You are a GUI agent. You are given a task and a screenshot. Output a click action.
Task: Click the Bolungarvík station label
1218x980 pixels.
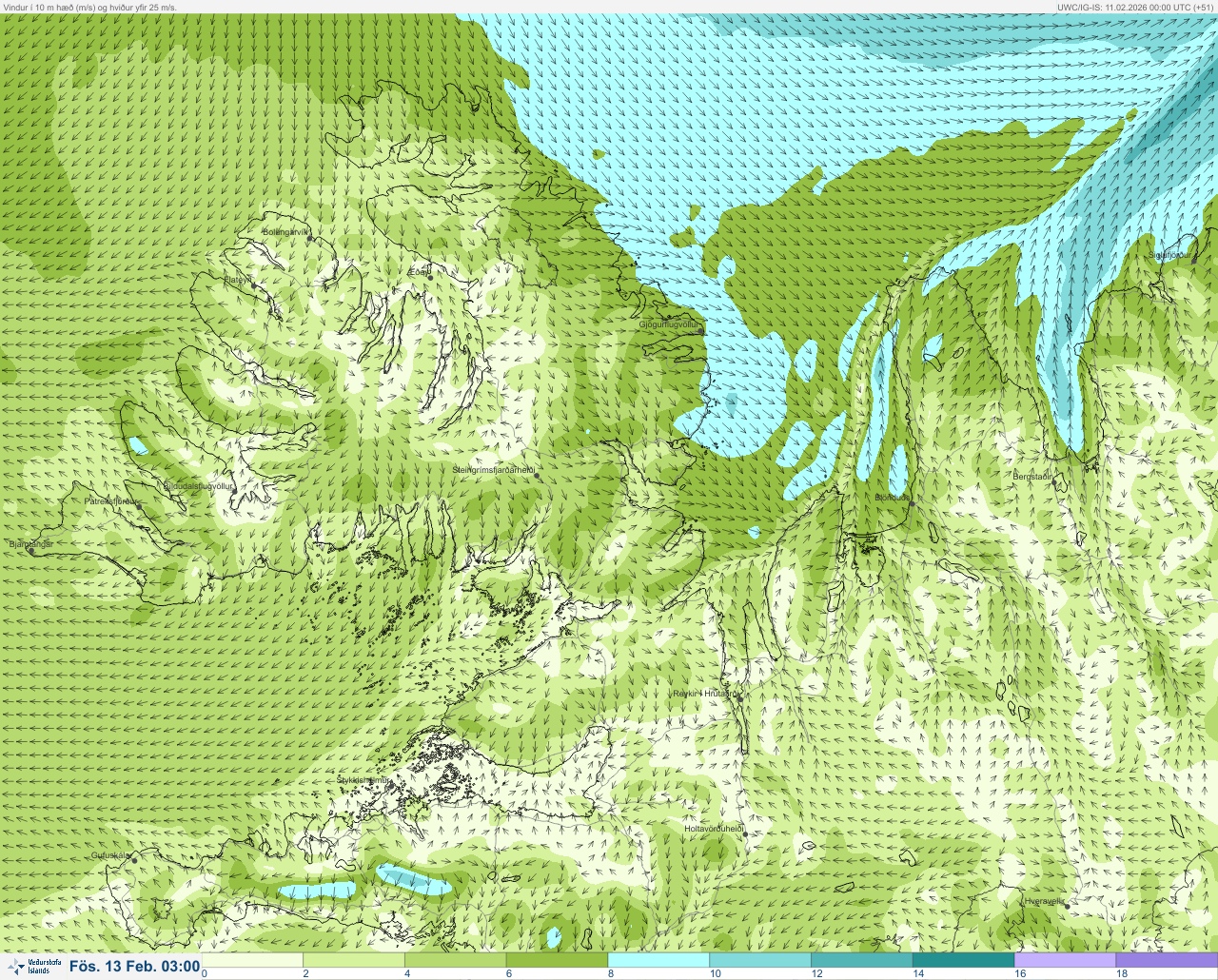285,231
